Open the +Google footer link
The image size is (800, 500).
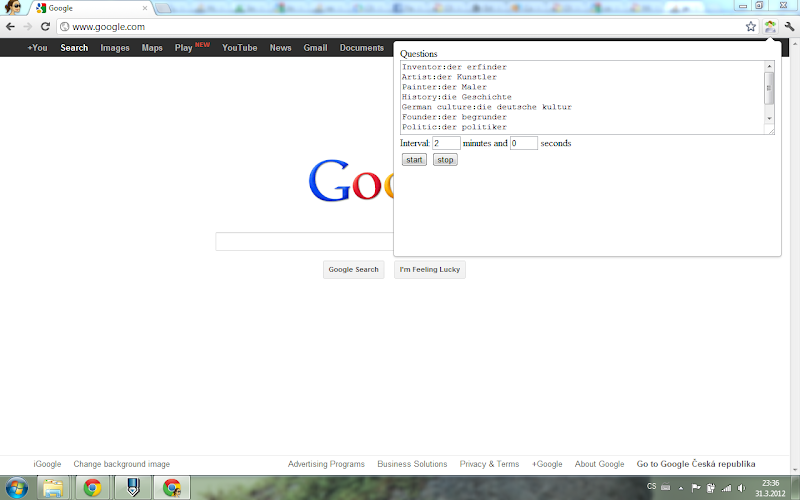point(547,464)
